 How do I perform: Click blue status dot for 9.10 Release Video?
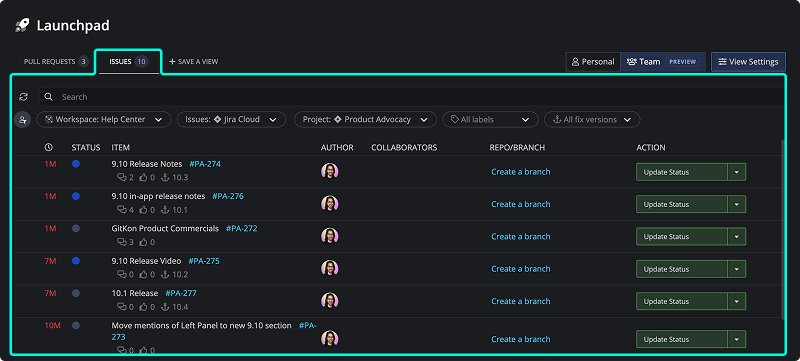(76, 261)
